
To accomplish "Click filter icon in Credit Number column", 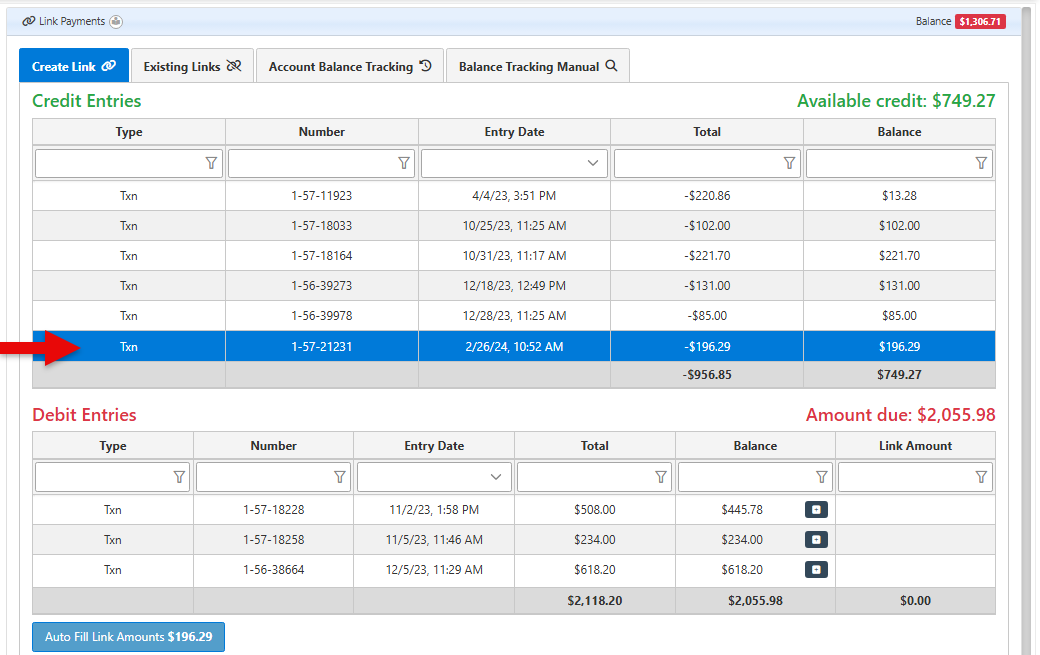I will tap(404, 163).
